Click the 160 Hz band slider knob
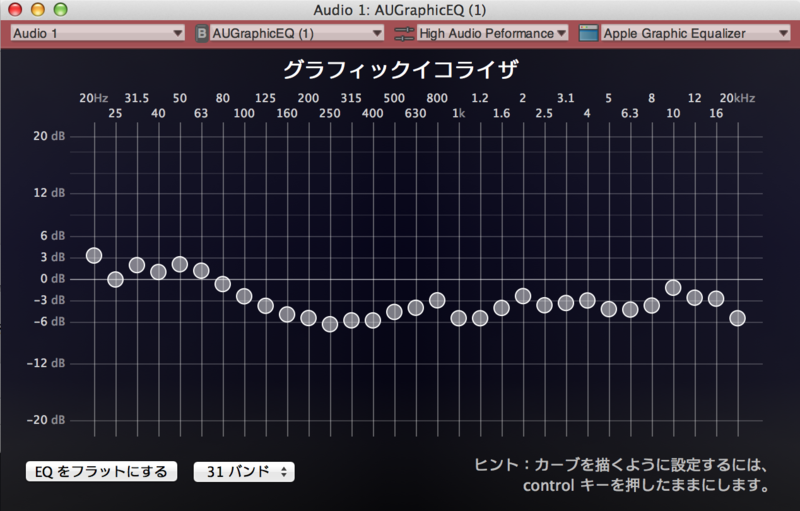Image resolution: width=800 pixels, height=511 pixels. 287,314
